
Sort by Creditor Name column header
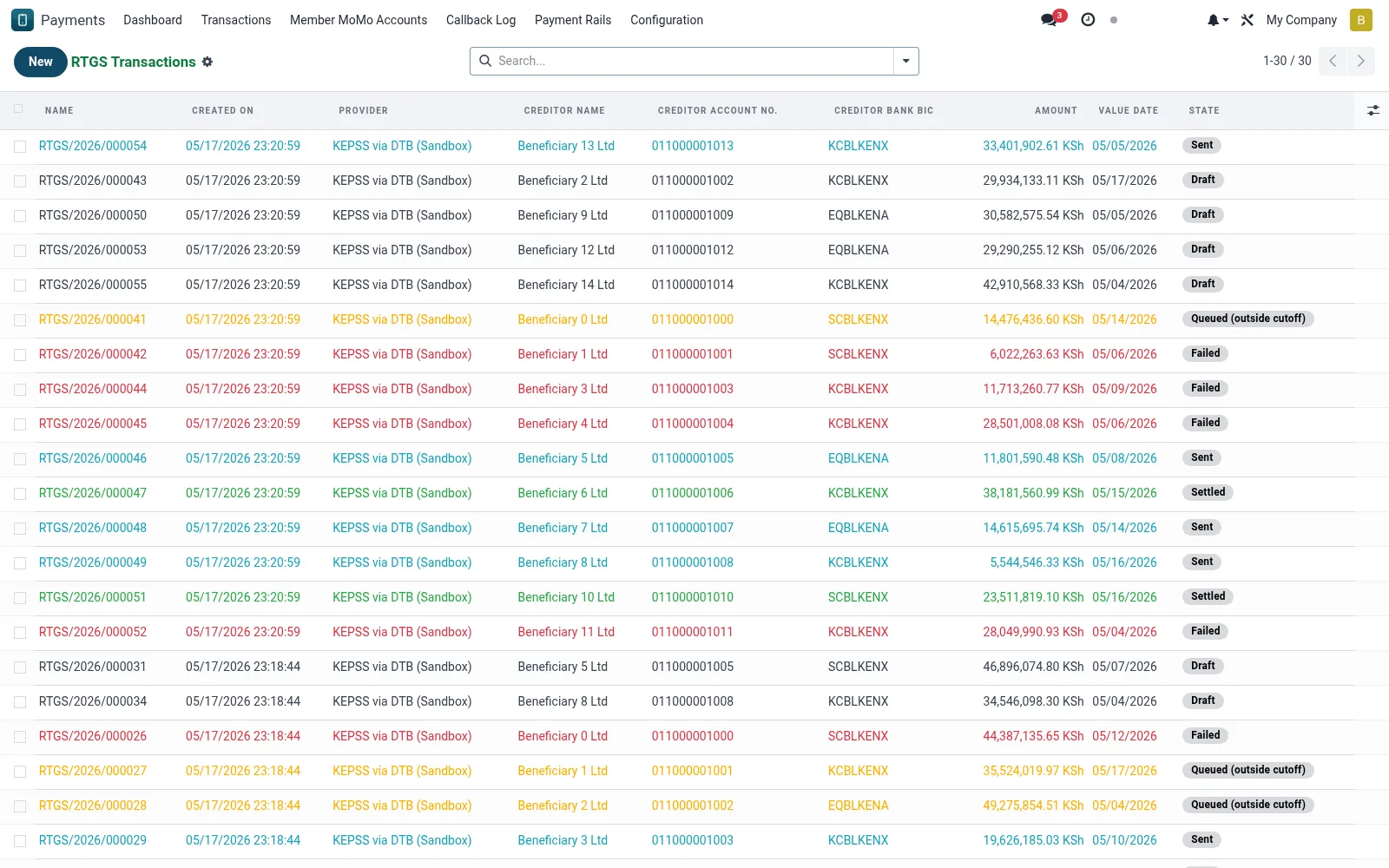click(564, 110)
